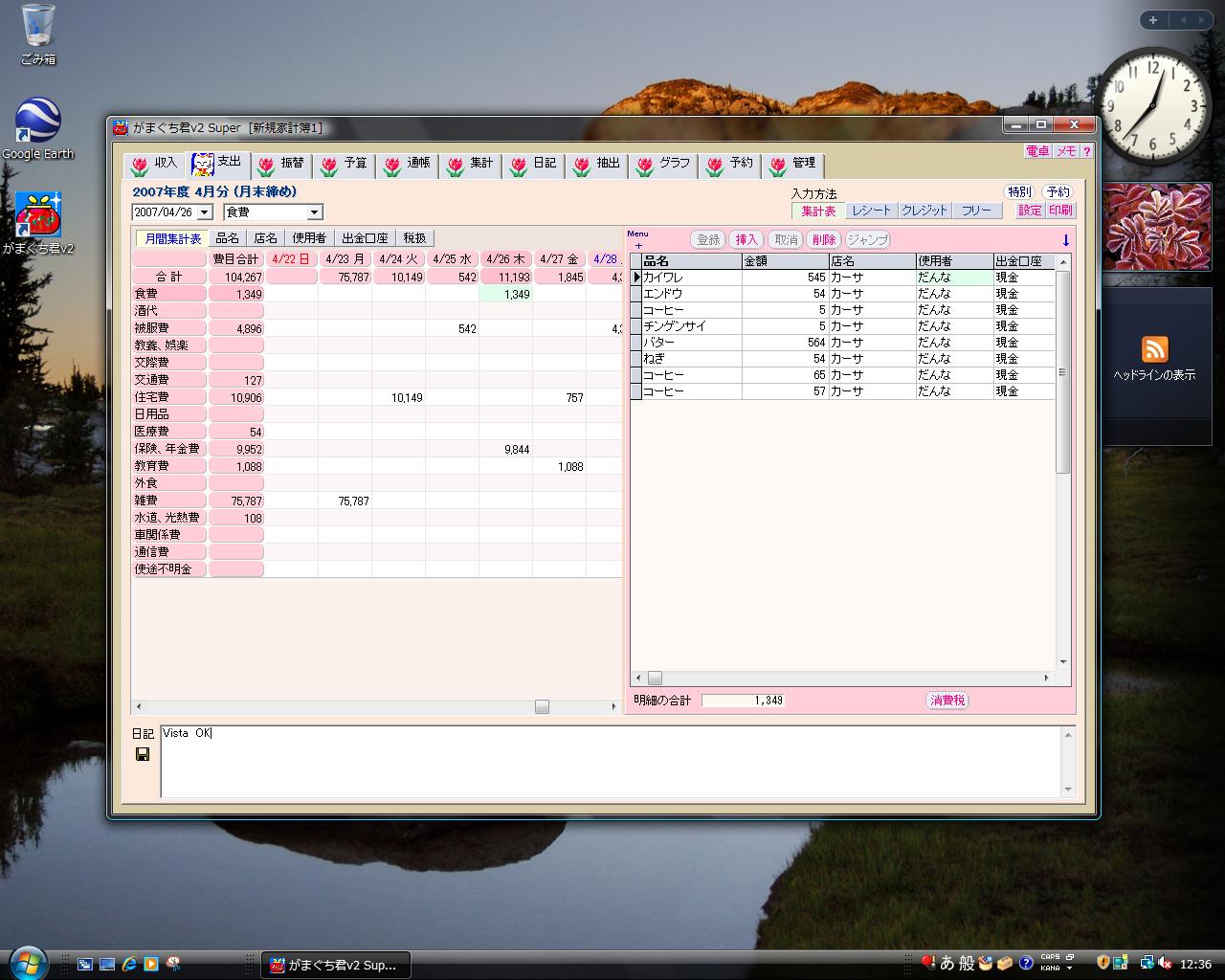Click the sidebar RSS headlines gadget icon
This screenshot has height=980, width=1225.
coord(1154,349)
